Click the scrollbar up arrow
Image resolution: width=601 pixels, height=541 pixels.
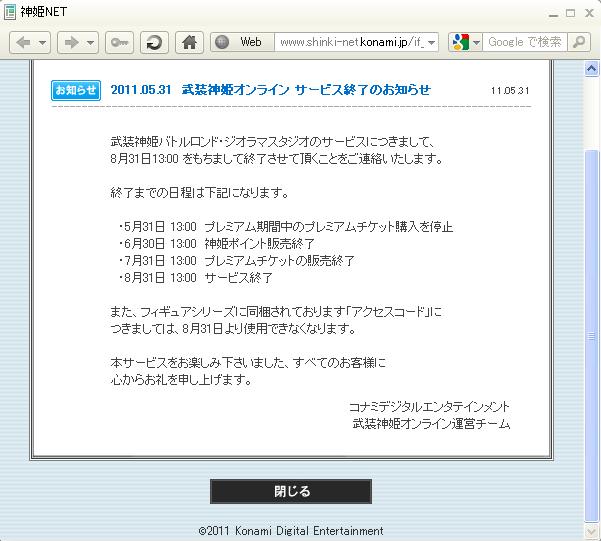click(591, 69)
